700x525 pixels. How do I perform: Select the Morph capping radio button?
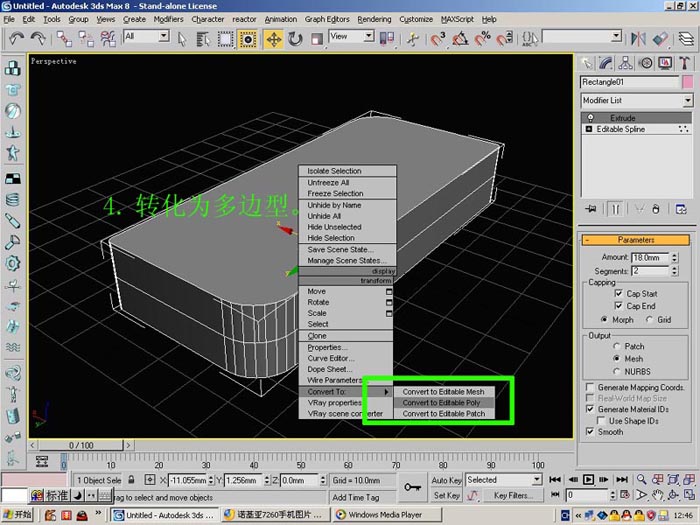[x=604, y=320]
